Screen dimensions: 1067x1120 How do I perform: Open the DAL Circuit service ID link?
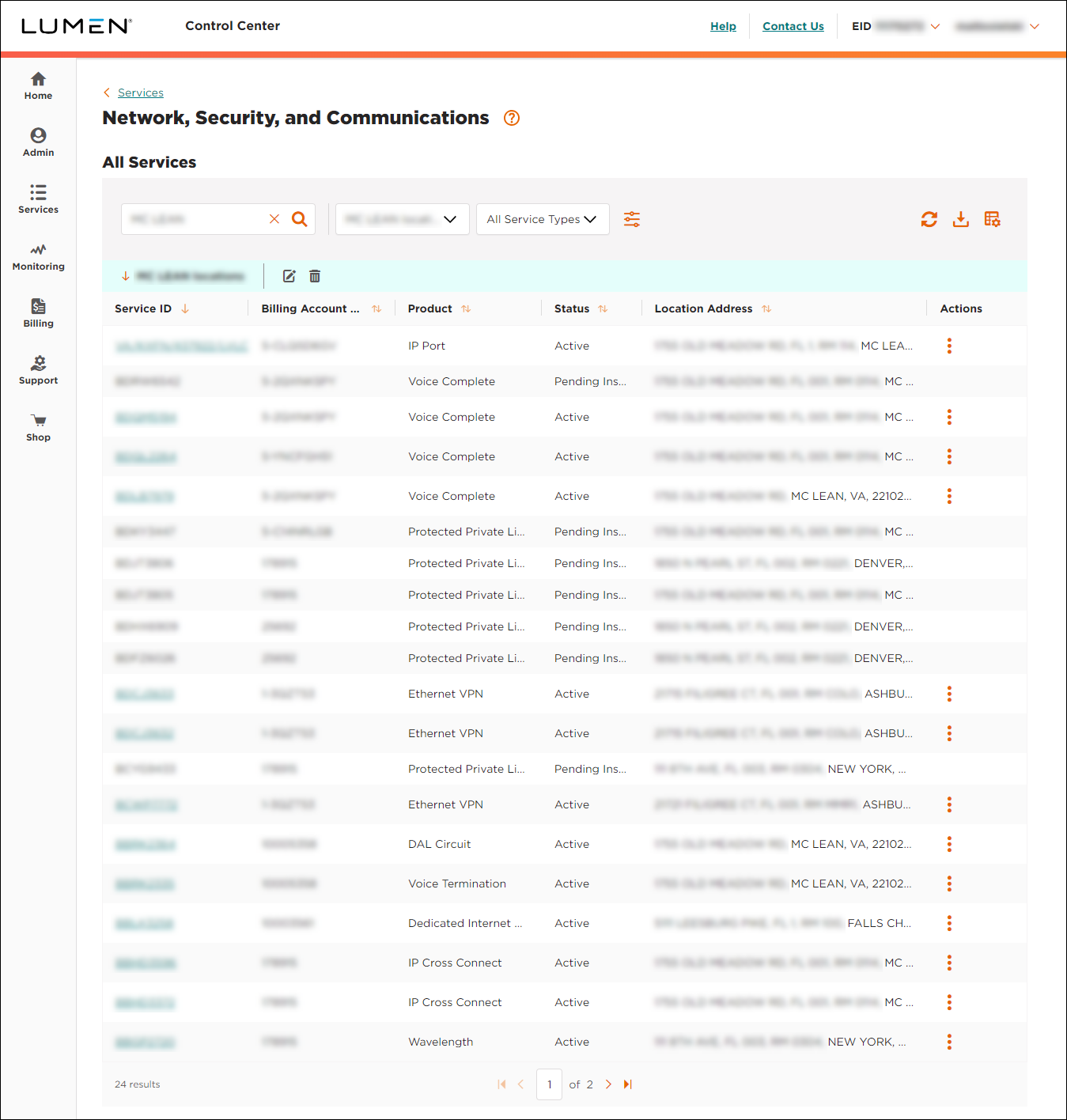[145, 845]
